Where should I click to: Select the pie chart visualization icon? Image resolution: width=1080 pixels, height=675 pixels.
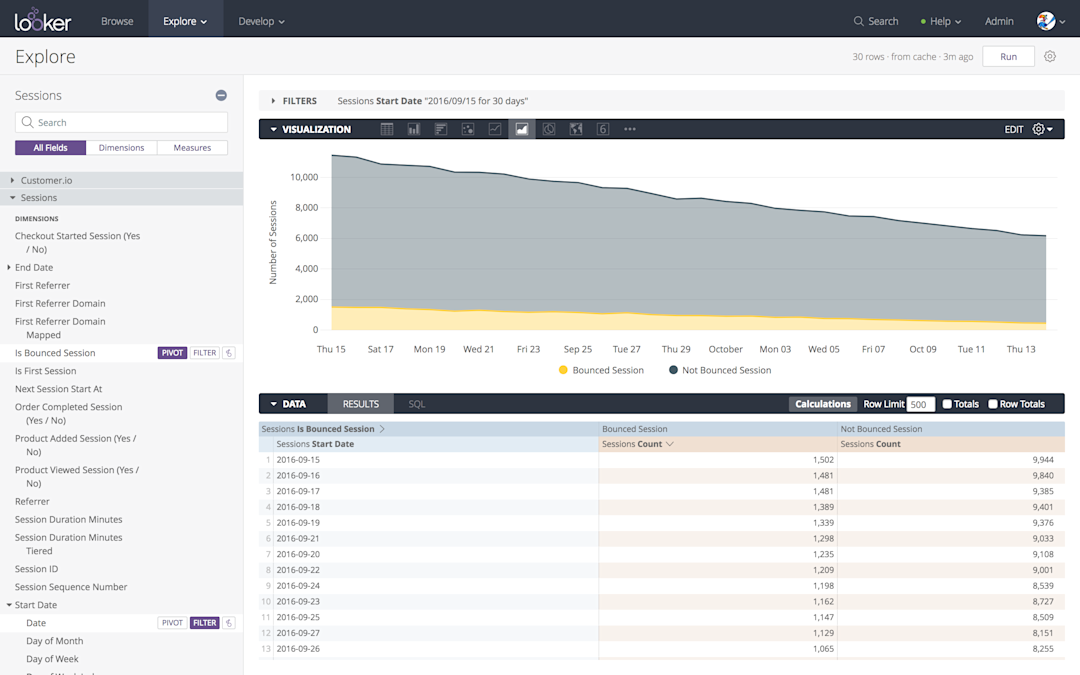pos(549,129)
